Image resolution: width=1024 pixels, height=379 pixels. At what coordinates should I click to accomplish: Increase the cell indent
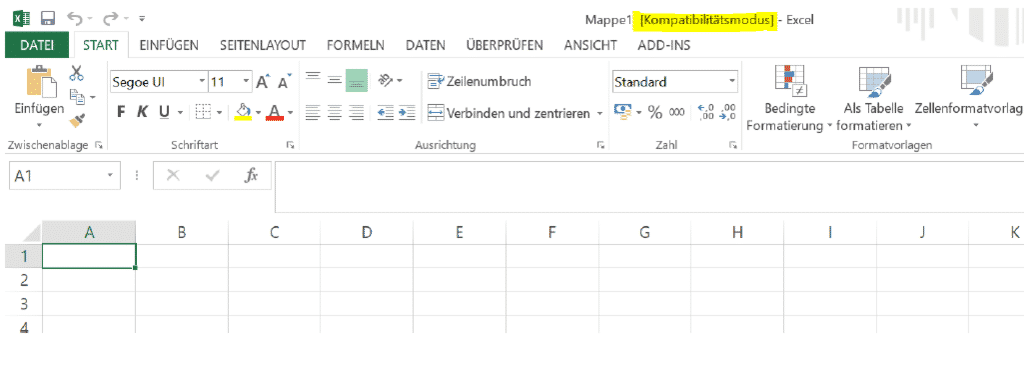pos(407,113)
